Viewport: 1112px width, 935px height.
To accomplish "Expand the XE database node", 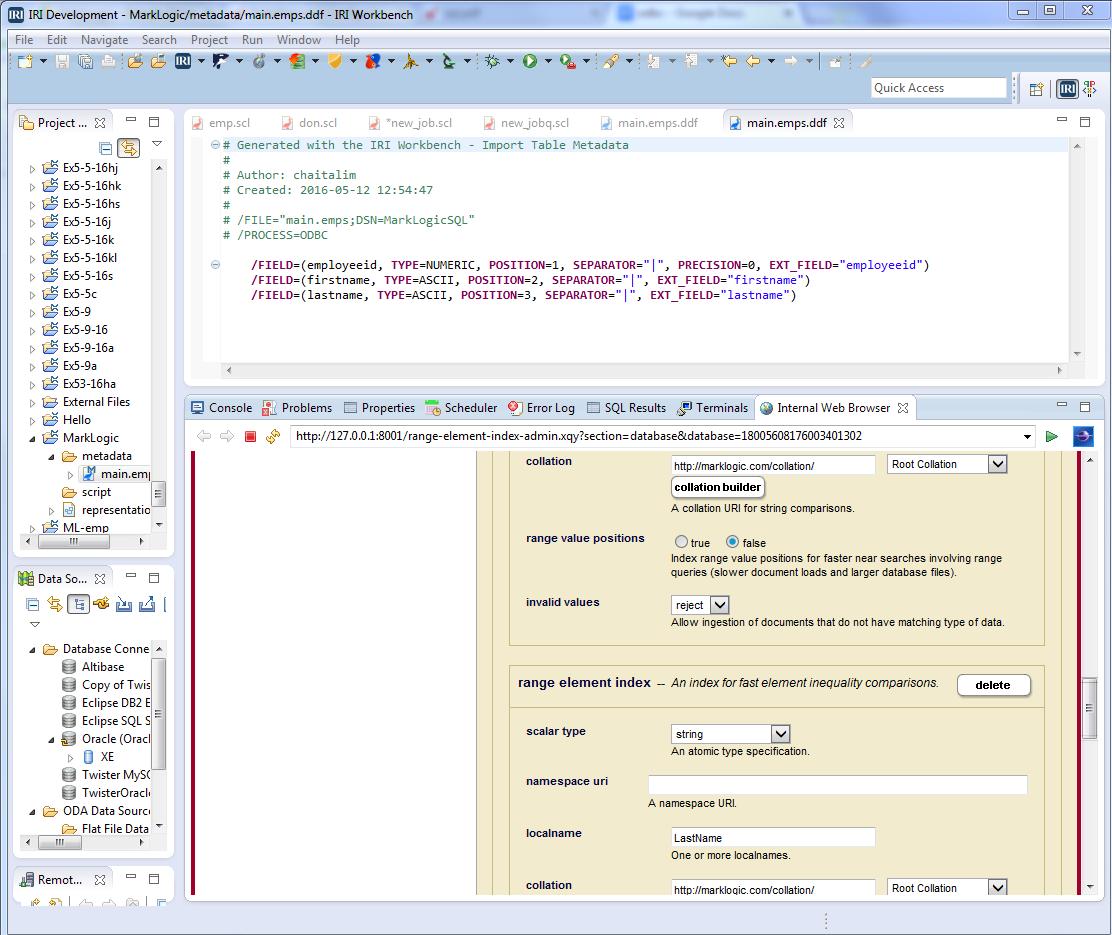I will click(70, 758).
